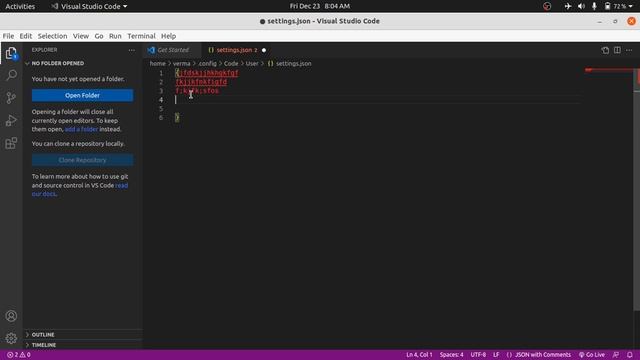Open the notifications bell in status bar
640x360 pixels.
pyautogui.click(x=629, y=355)
